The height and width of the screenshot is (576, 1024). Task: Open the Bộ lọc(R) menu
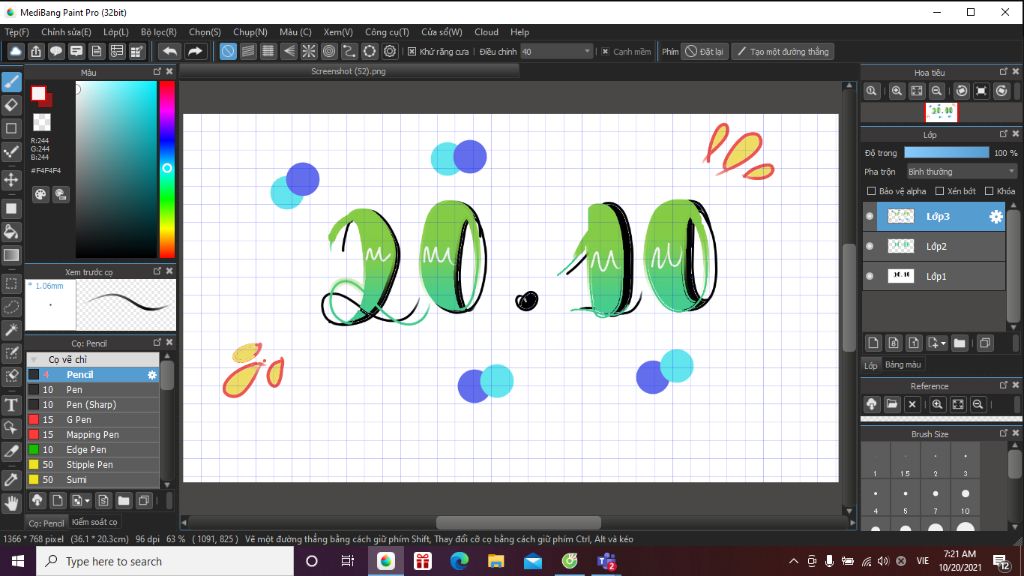pos(159,32)
